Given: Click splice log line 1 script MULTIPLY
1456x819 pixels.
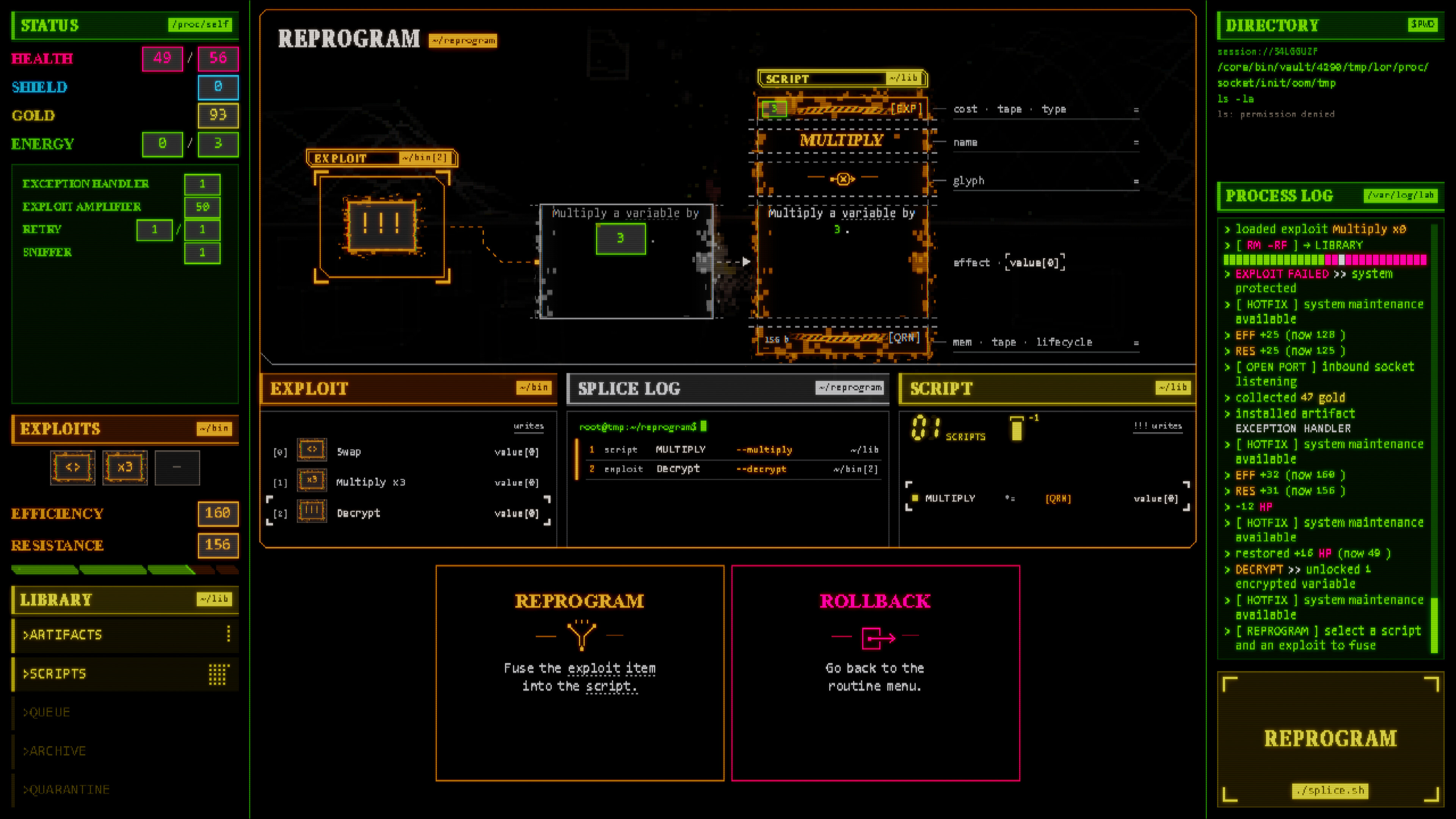Looking at the screenshot, I should 733,450.
